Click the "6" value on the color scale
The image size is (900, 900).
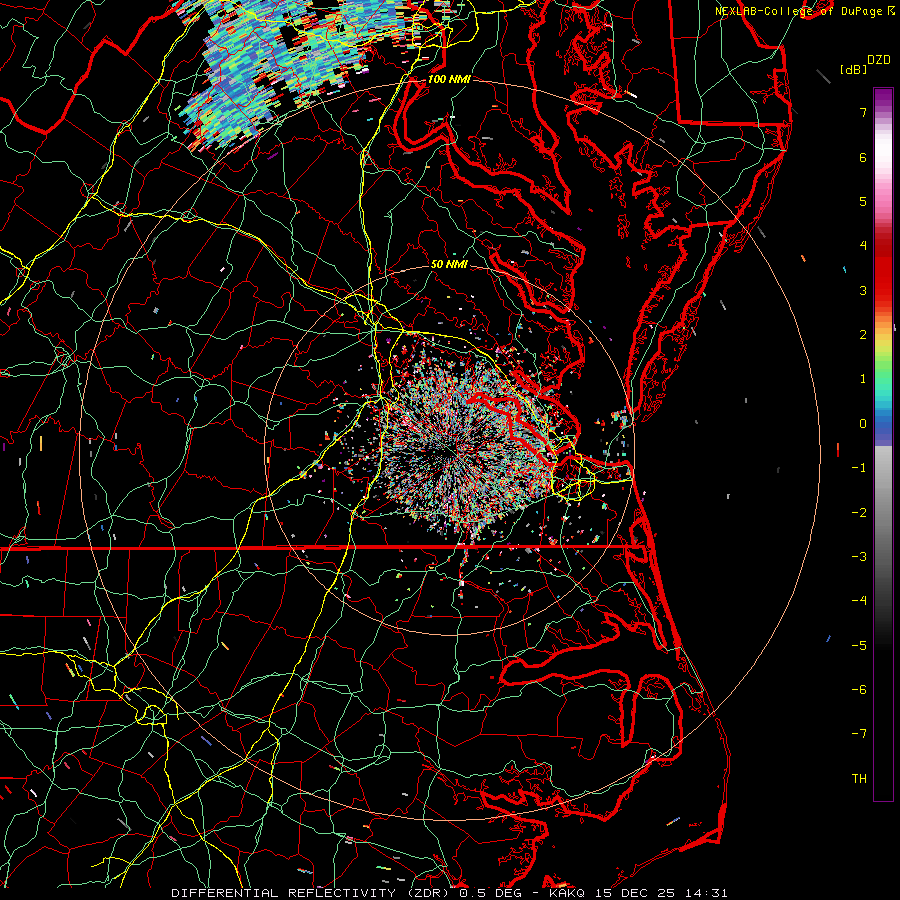tap(863, 157)
